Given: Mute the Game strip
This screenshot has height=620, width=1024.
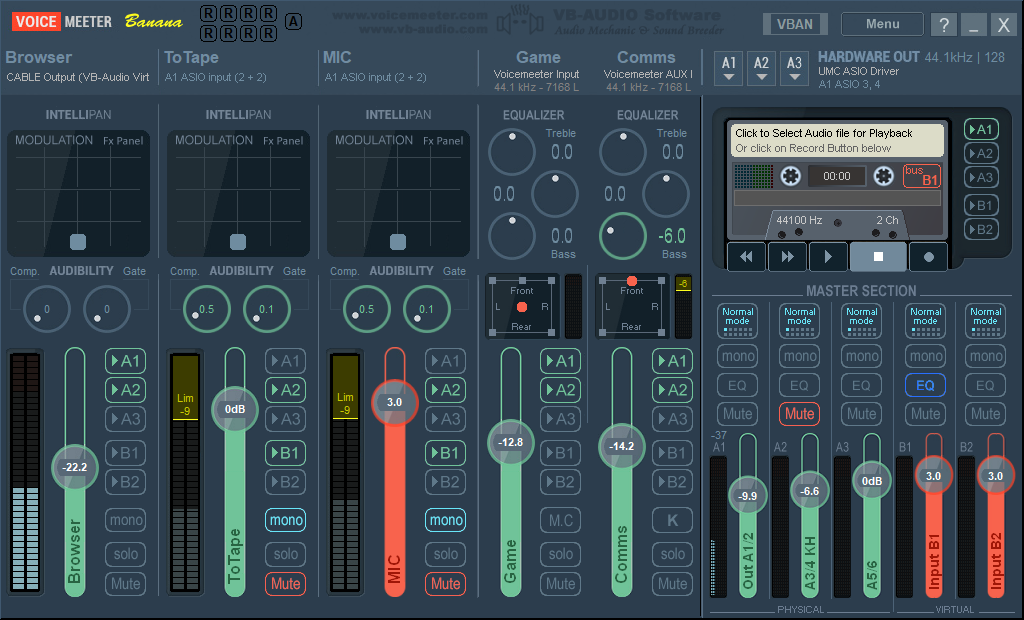Looking at the screenshot, I should point(560,583).
